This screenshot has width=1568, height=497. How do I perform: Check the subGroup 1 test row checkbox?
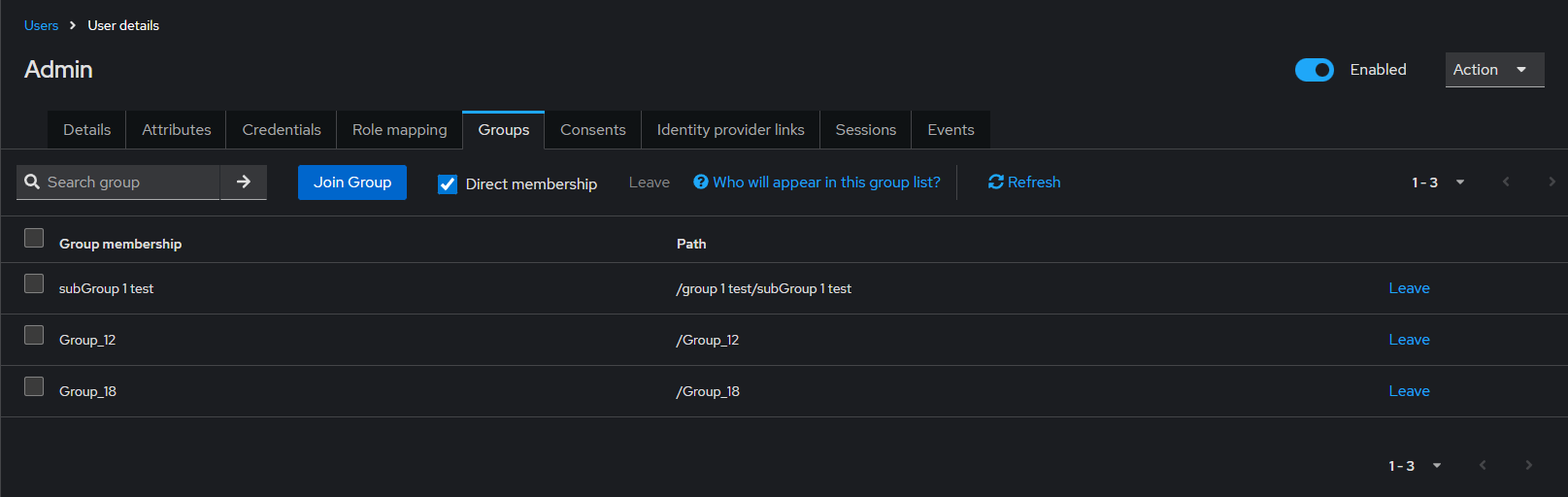[x=34, y=283]
